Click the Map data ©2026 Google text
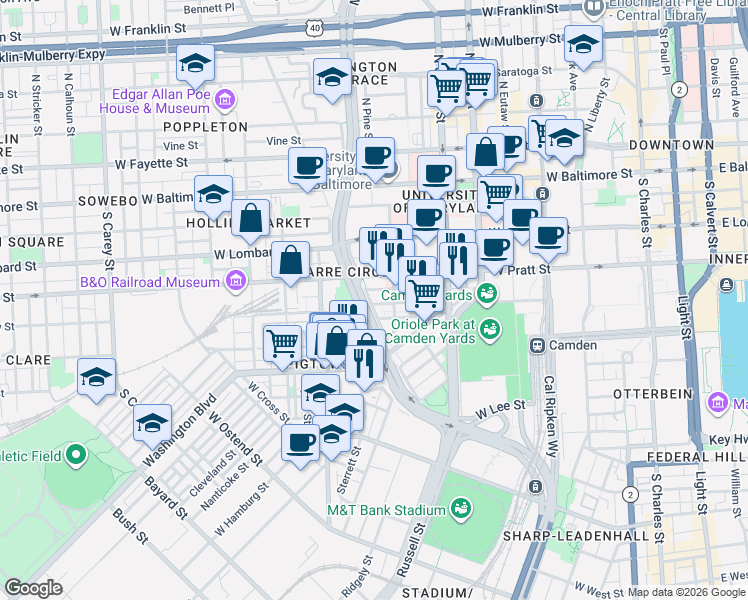Viewport: 748px width, 600px height. tap(686, 593)
